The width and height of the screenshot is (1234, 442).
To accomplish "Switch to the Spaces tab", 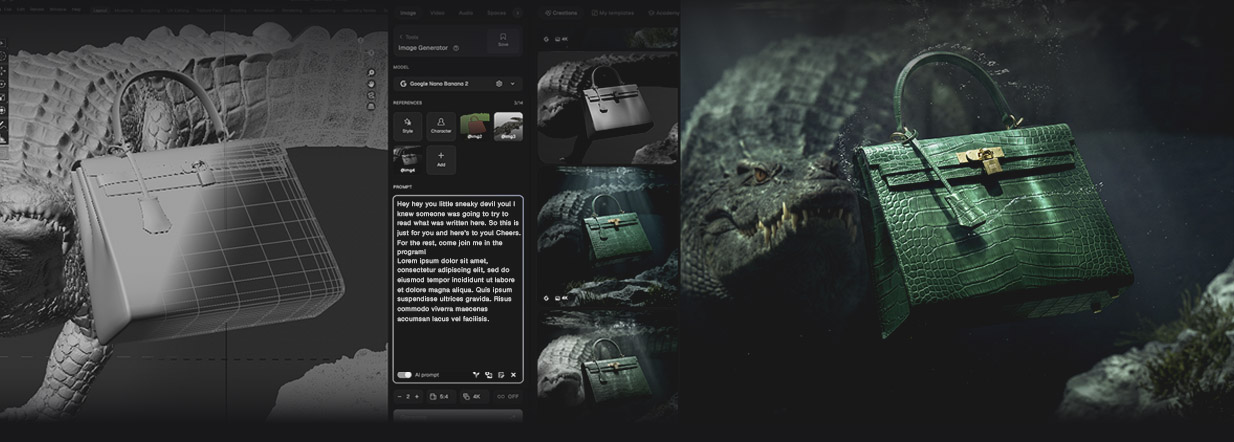I will (x=496, y=13).
